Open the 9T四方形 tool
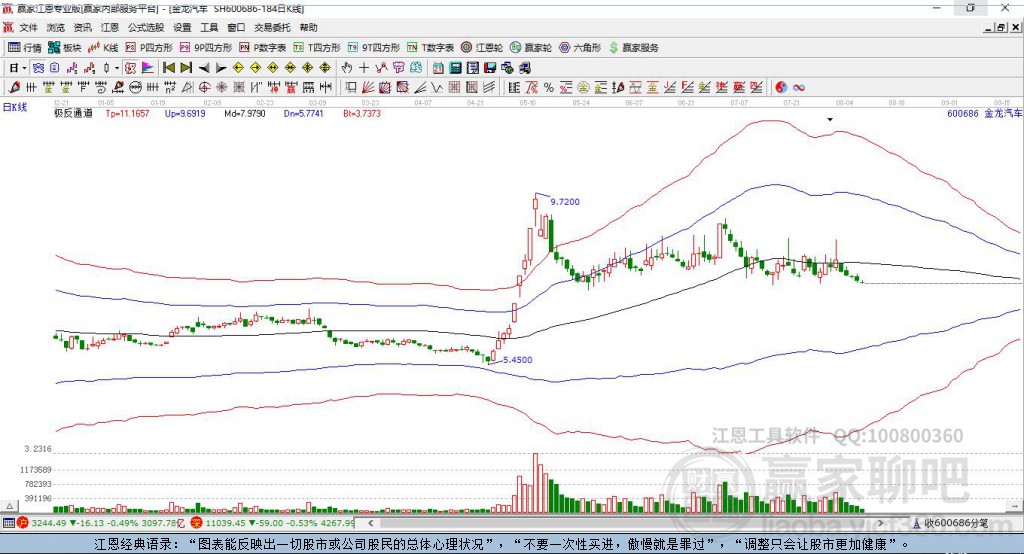The width and height of the screenshot is (1024, 554). pos(373,48)
